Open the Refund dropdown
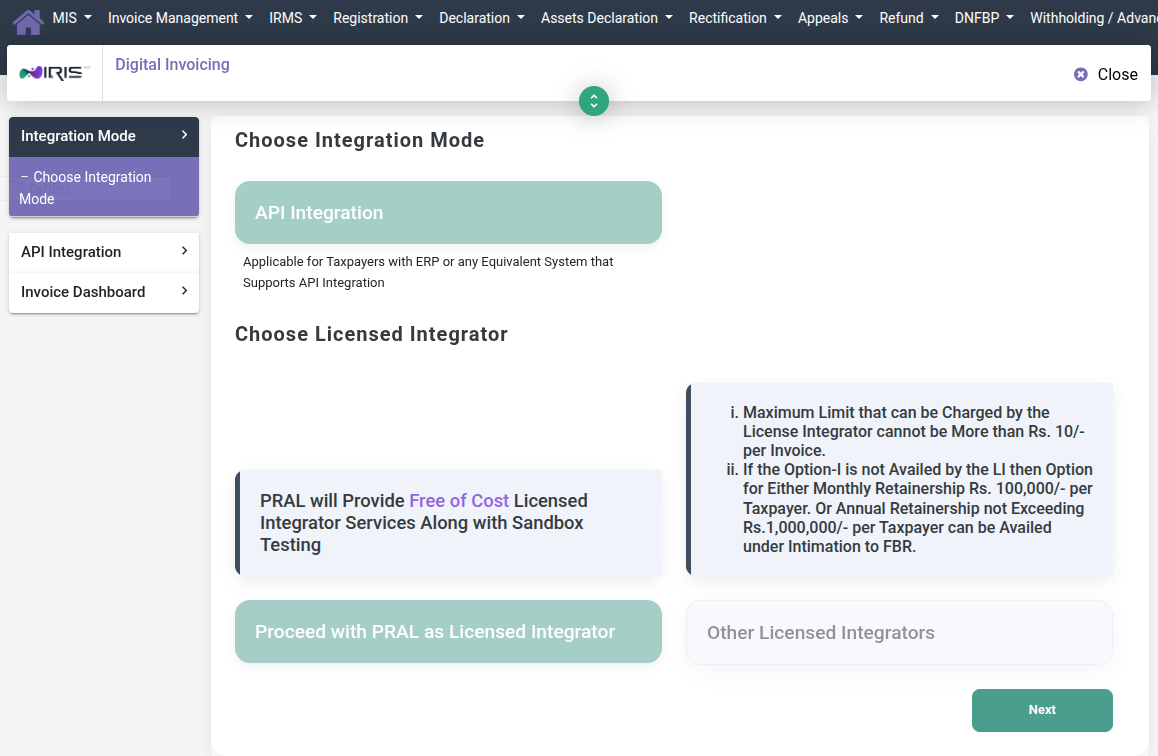 pyautogui.click(x=908, y=17)
